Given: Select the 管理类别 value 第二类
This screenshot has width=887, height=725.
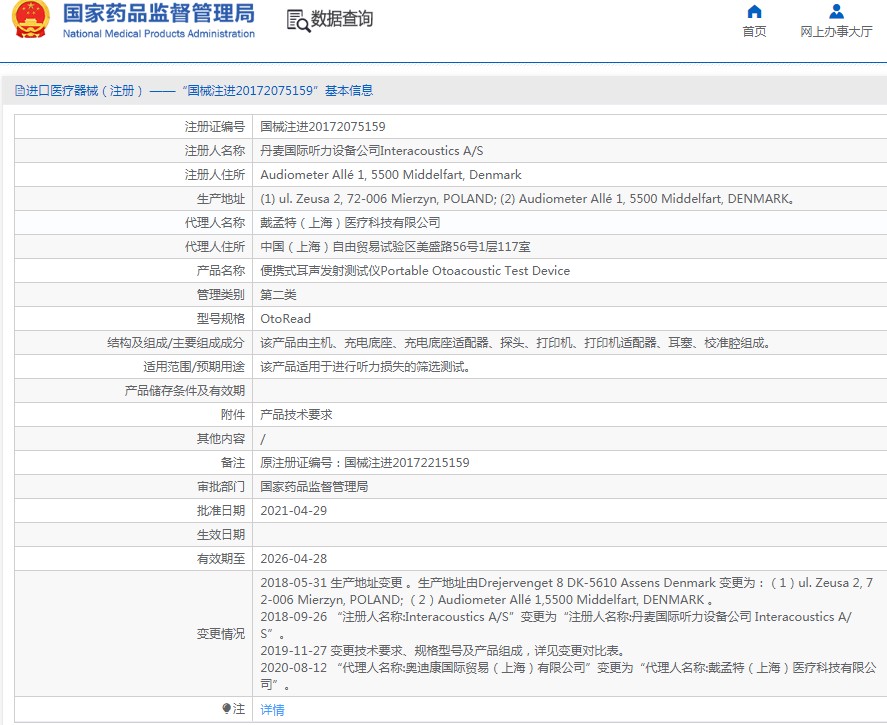Looking at the screenshot, I should tap(278, 295).
